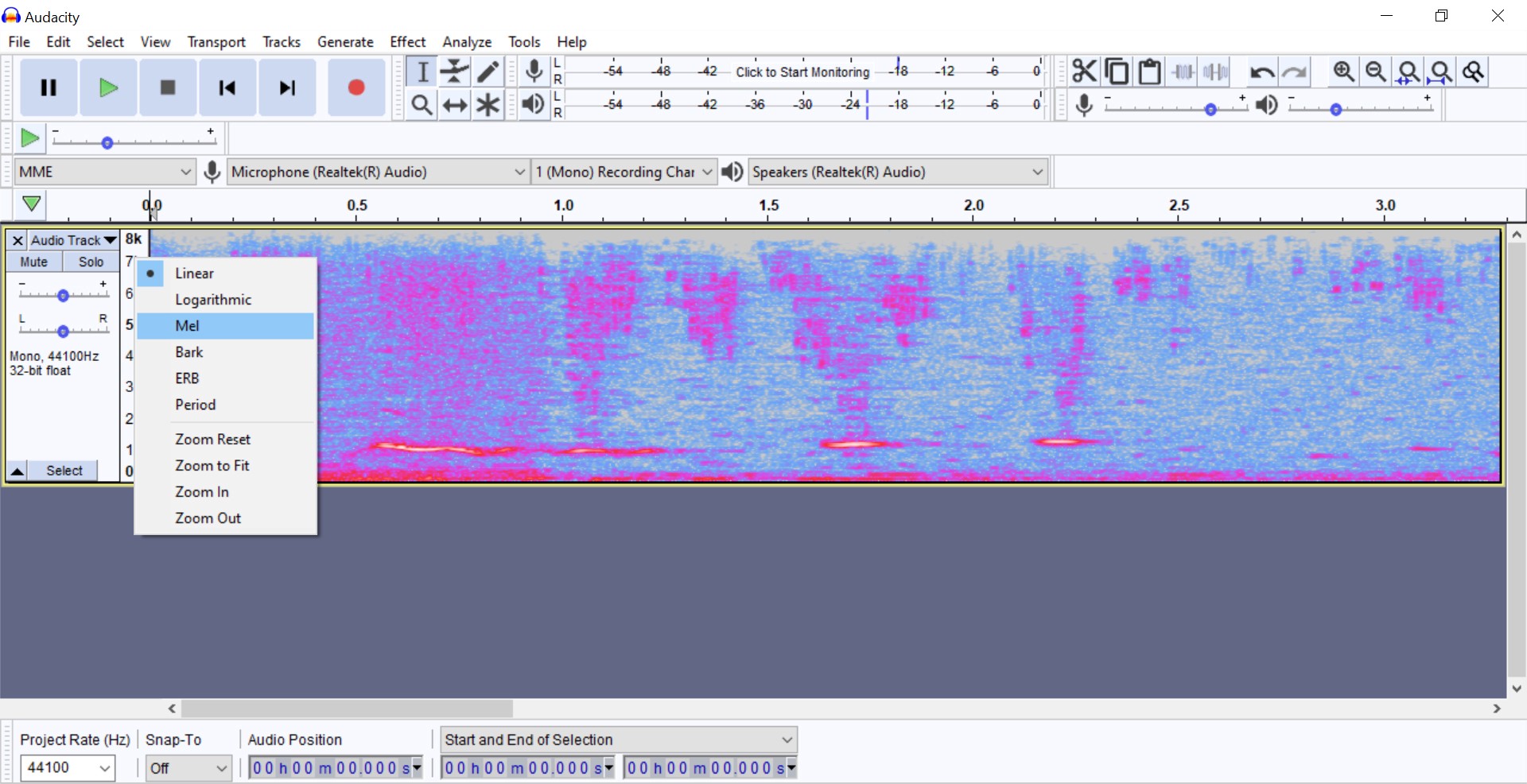This screenshot has height=784, width=1527.
Task: Open the Transport menu
Action: (216, 42)
